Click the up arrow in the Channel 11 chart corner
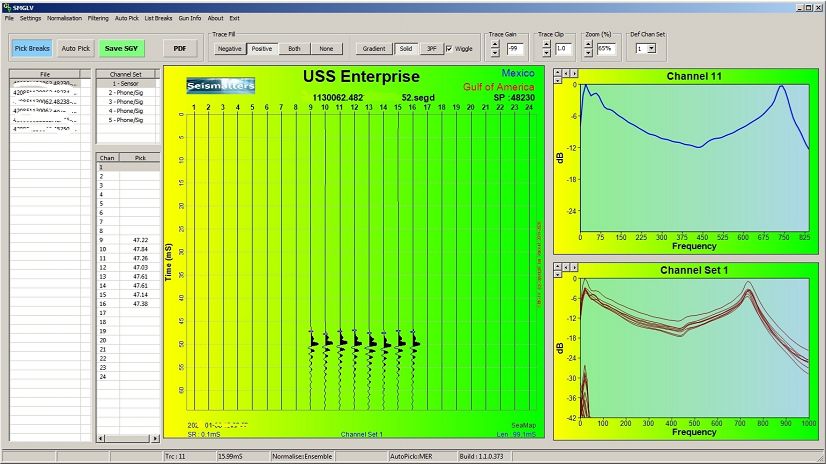 557,73
